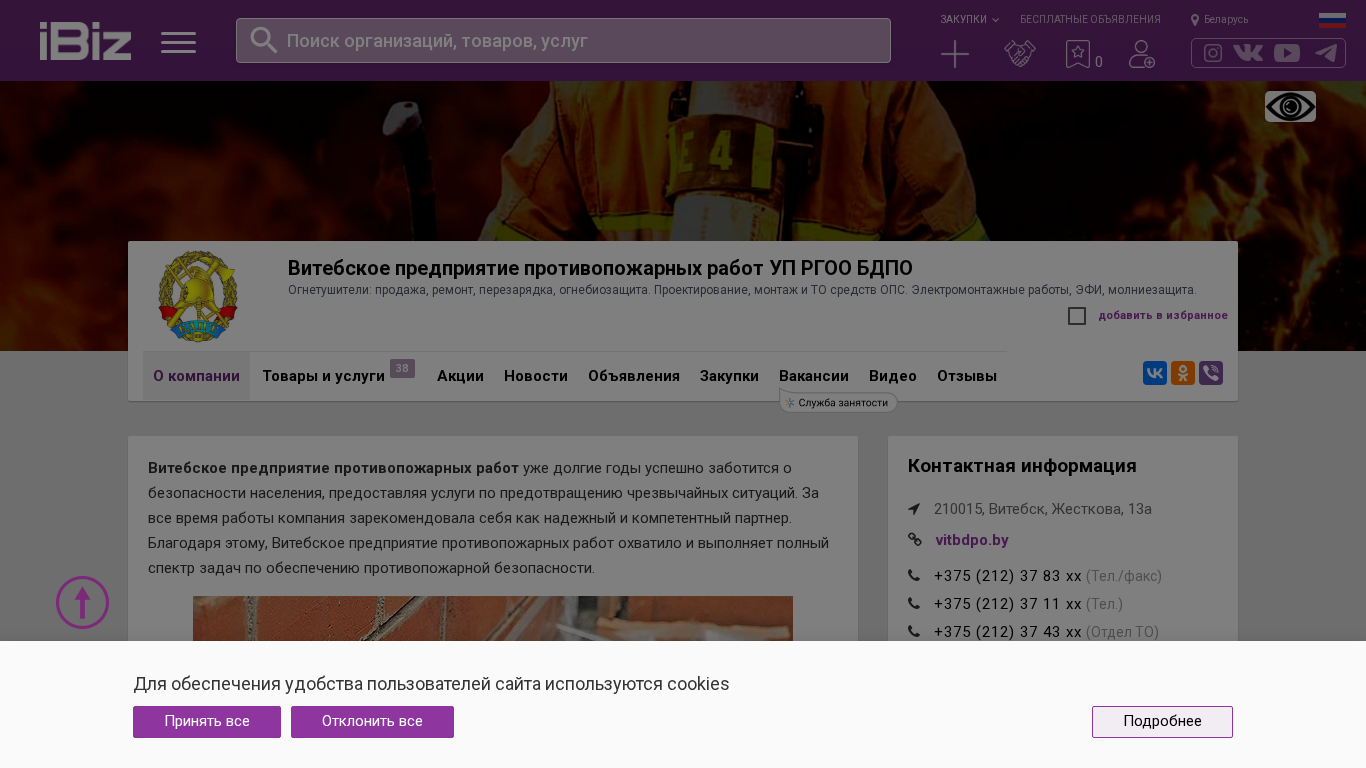Switch to the Видео tab

point(893,376)
